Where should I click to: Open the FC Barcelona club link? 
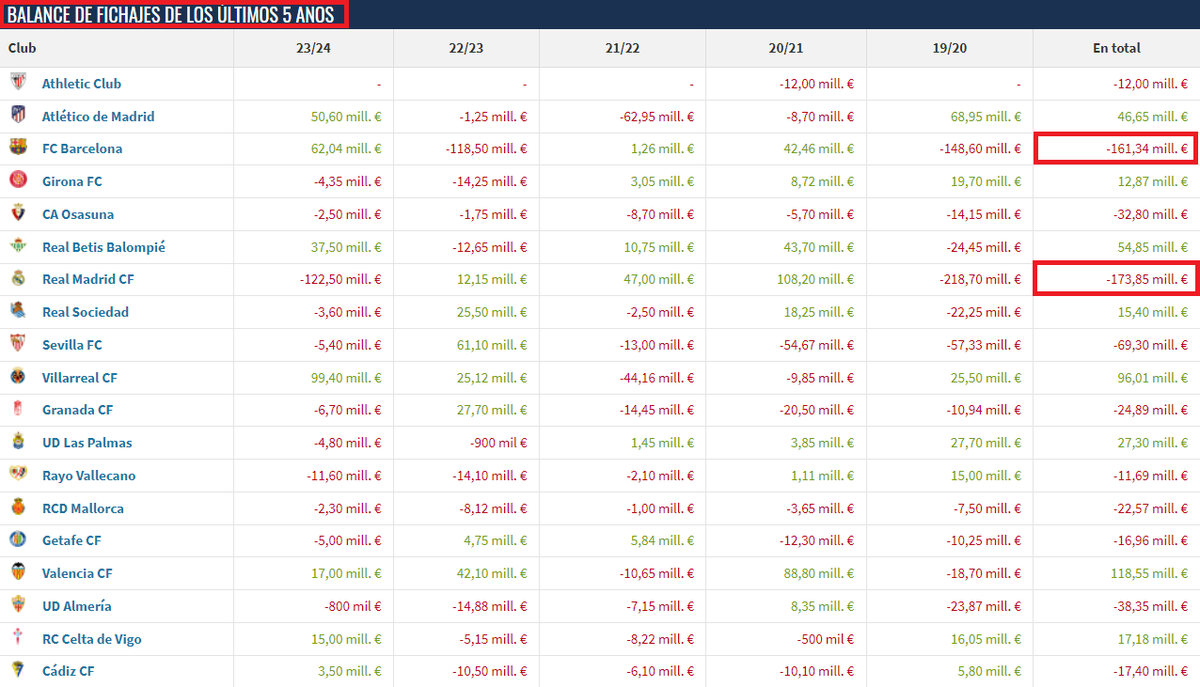(82, 149)
